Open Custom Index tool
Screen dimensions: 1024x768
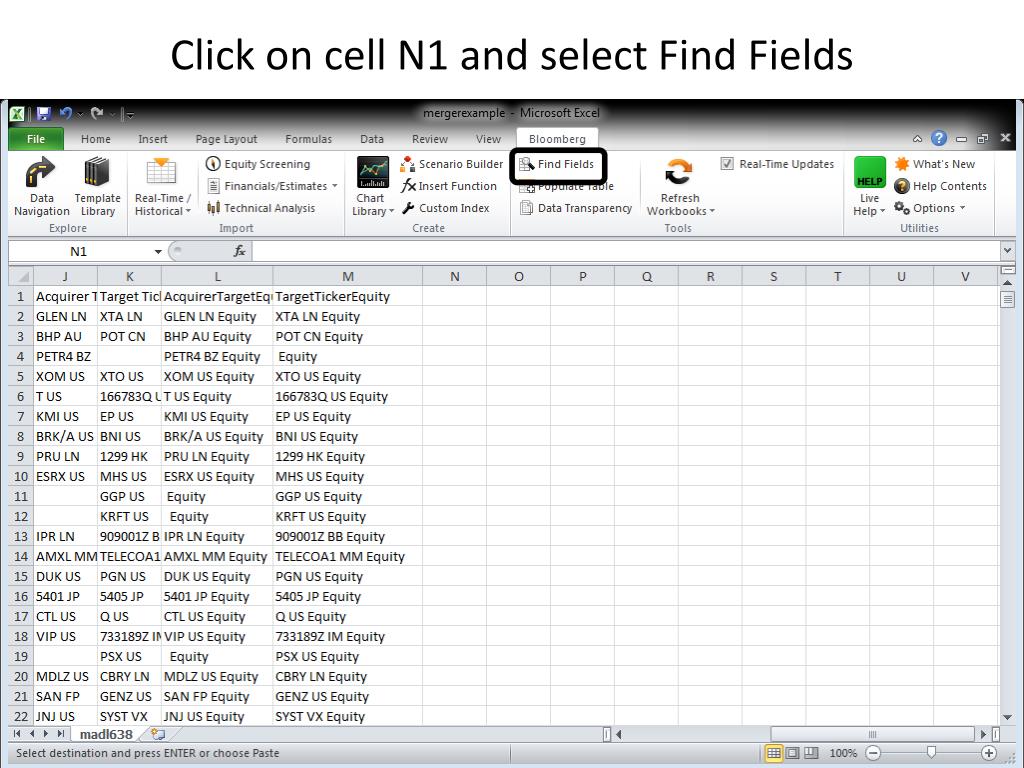pos(445,208)
